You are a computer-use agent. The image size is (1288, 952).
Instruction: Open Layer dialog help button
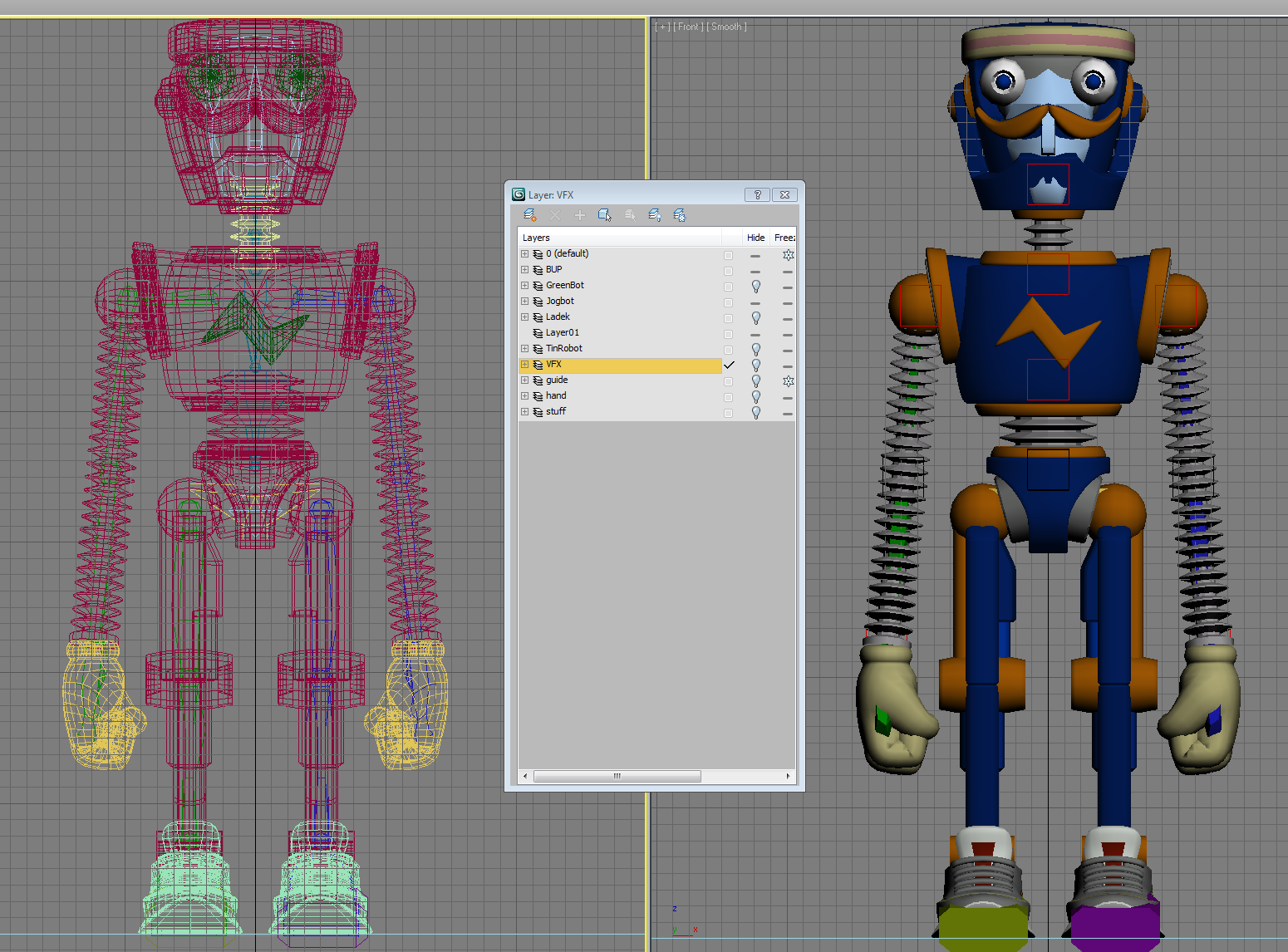tap(757, 194)
